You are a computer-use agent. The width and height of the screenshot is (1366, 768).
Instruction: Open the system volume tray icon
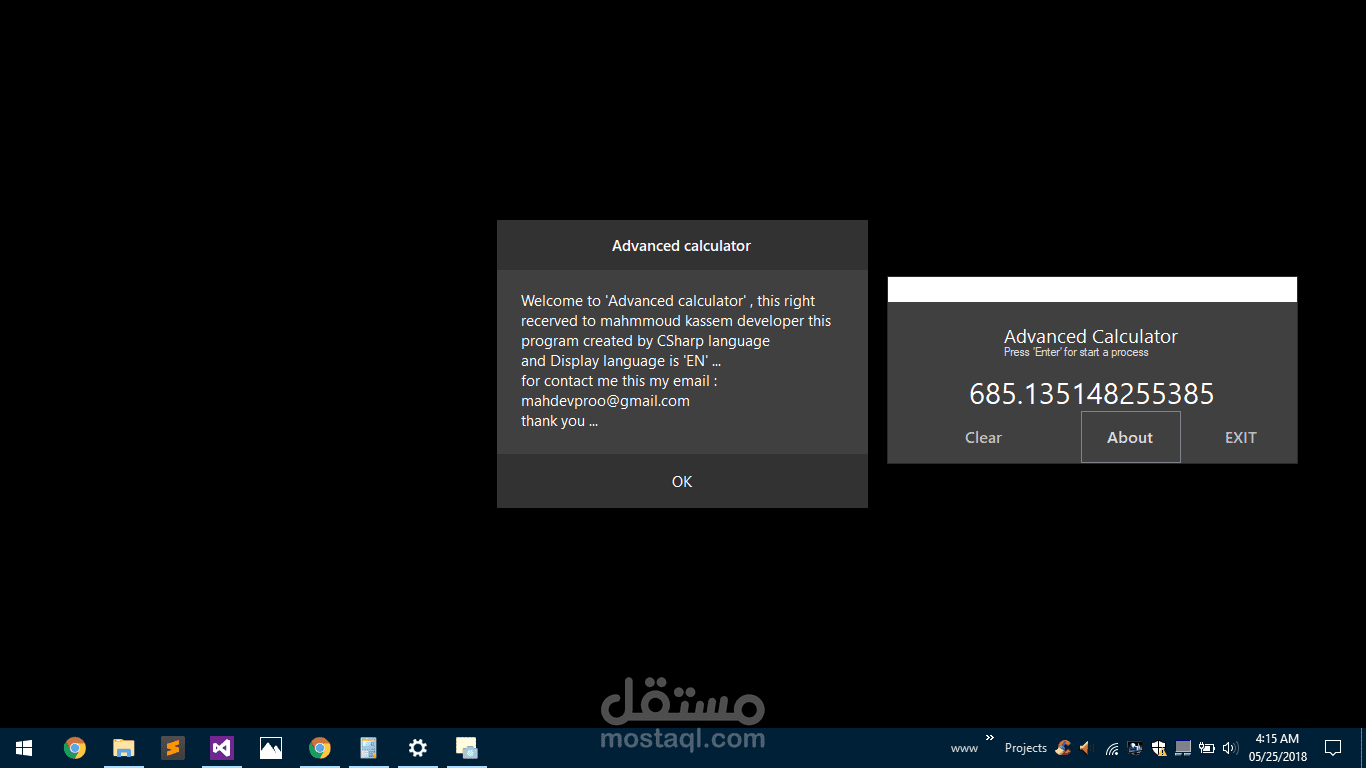click(1230, 748)
